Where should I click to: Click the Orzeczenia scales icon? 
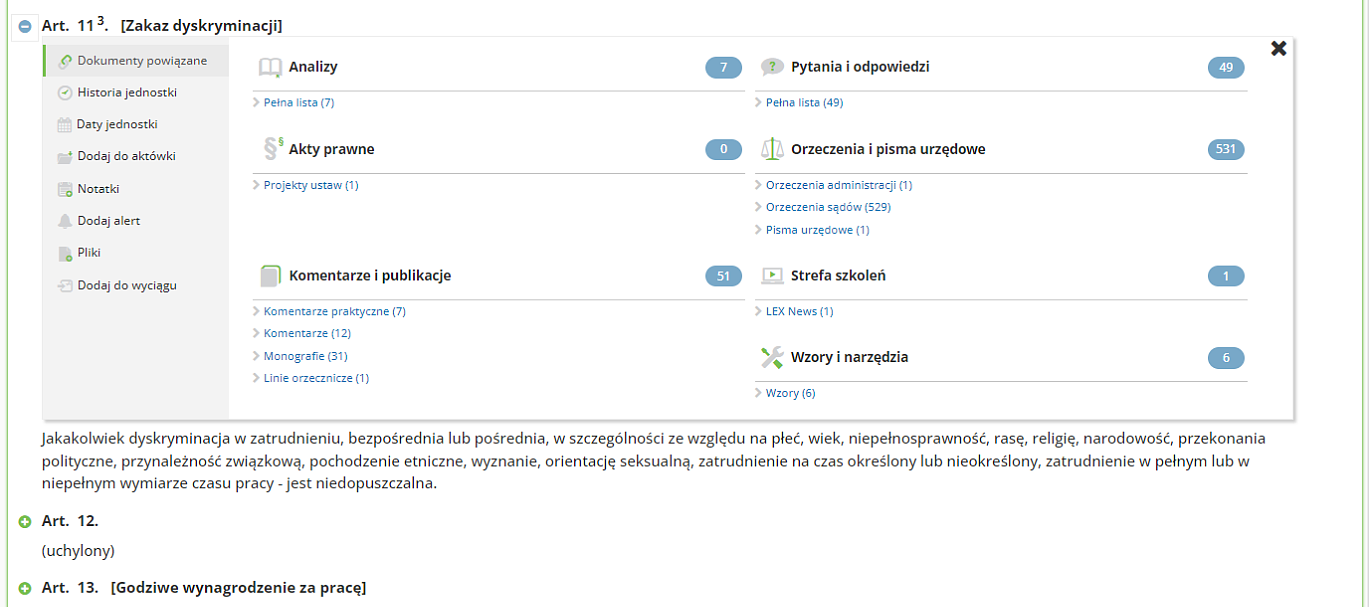[x=773, y=149]
